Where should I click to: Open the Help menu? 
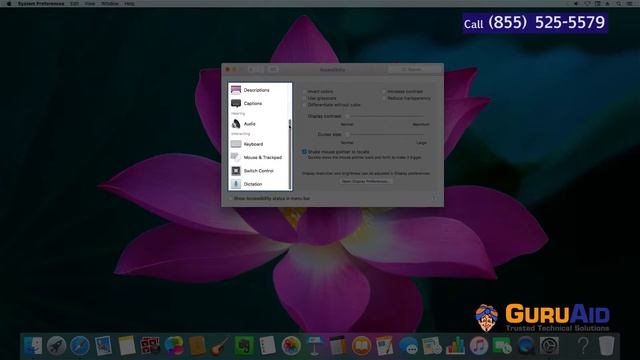pyautogui.click(x=129, y=3)
